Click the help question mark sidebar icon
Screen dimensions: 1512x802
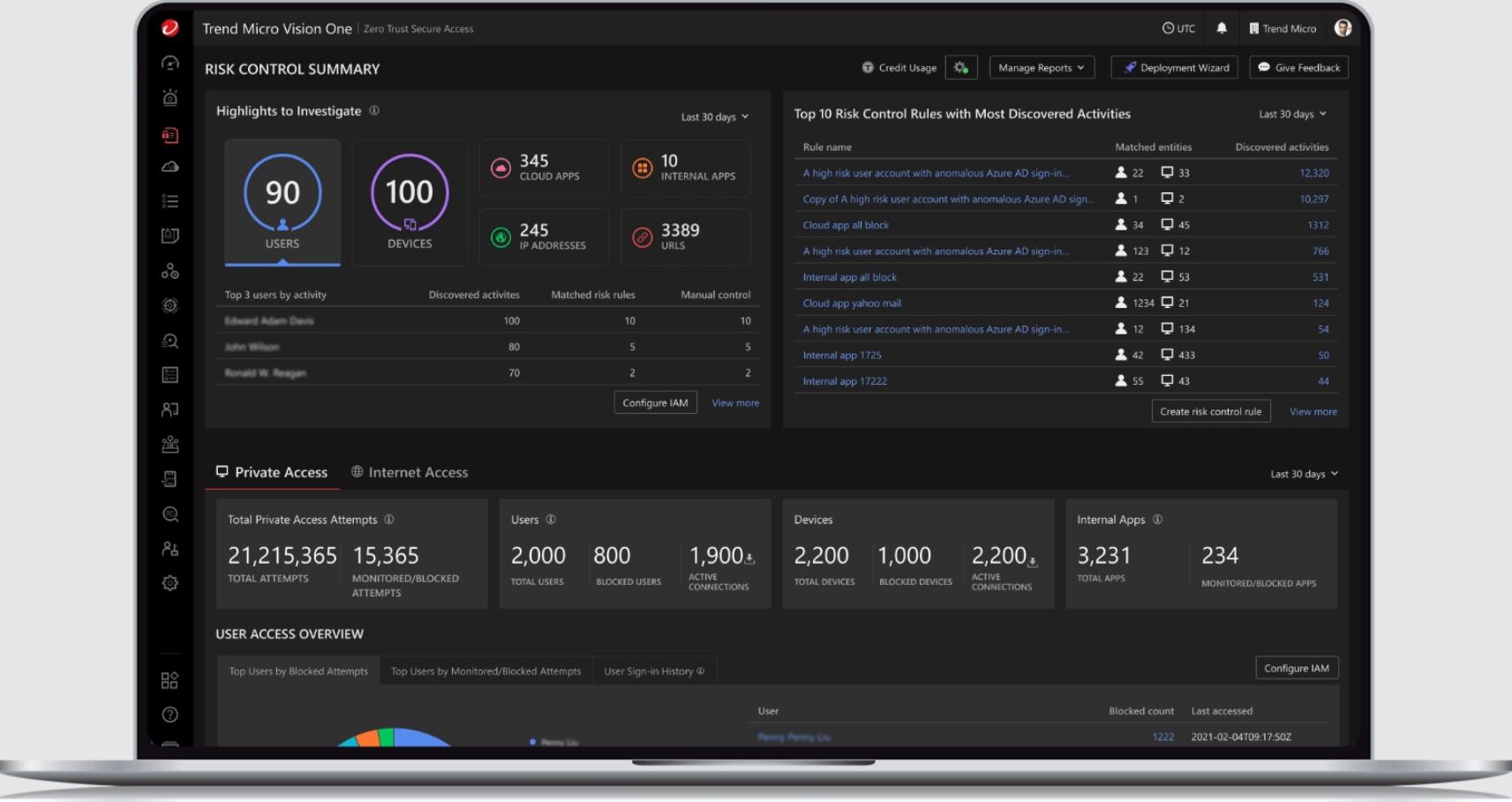(170, 715)
